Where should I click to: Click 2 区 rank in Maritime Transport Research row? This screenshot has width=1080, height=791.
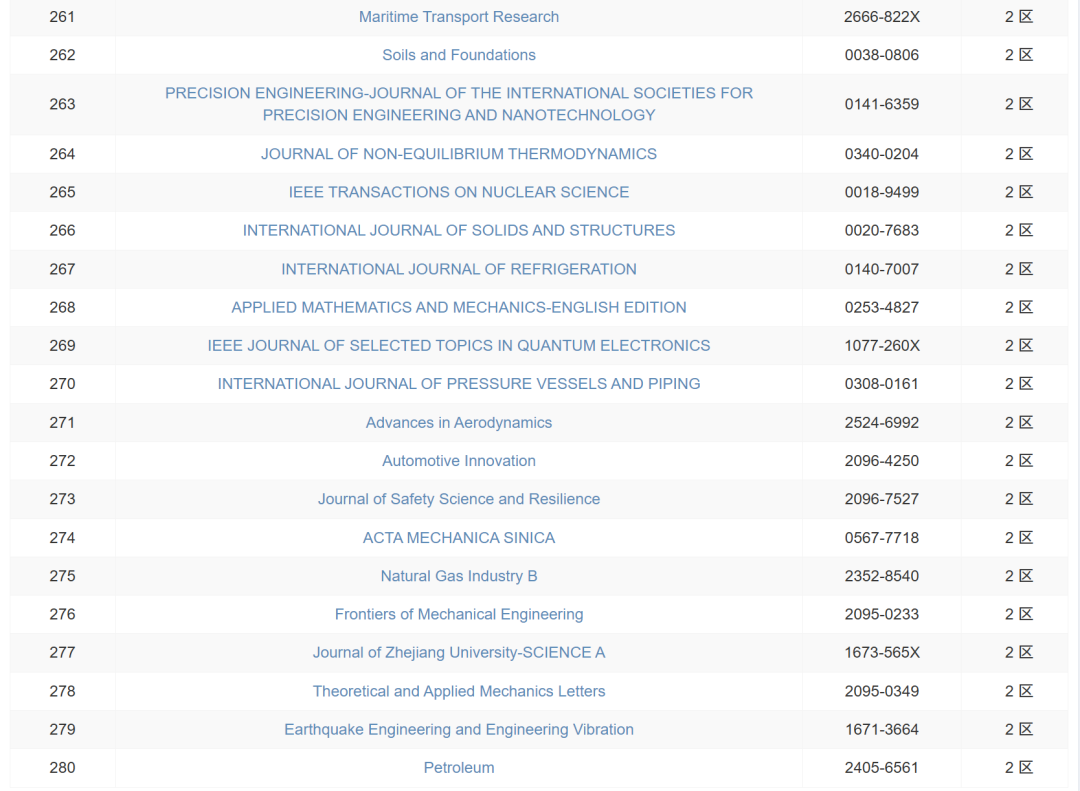1019,17
